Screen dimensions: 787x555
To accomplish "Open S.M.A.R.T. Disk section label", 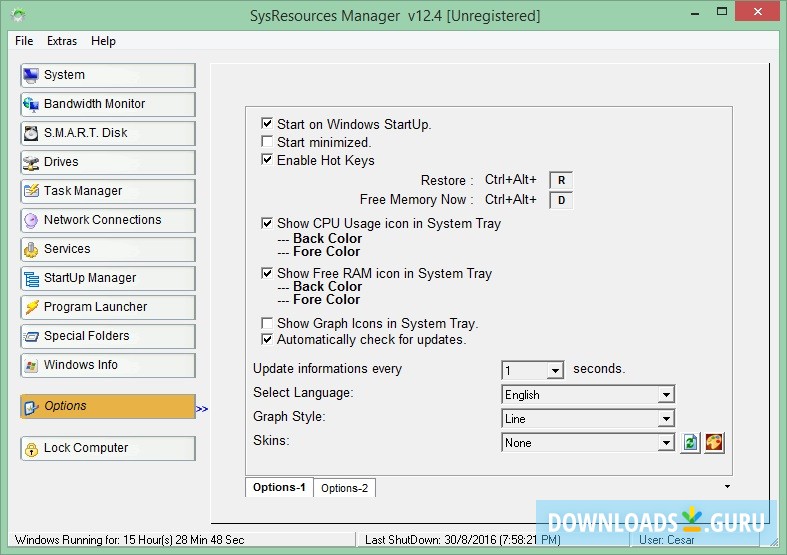I will click(x=85, y=133).
